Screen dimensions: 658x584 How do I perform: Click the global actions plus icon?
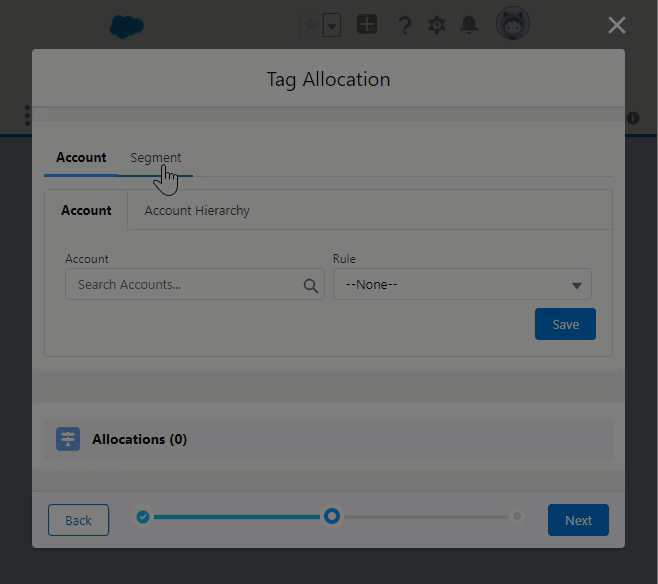point(367,25)
